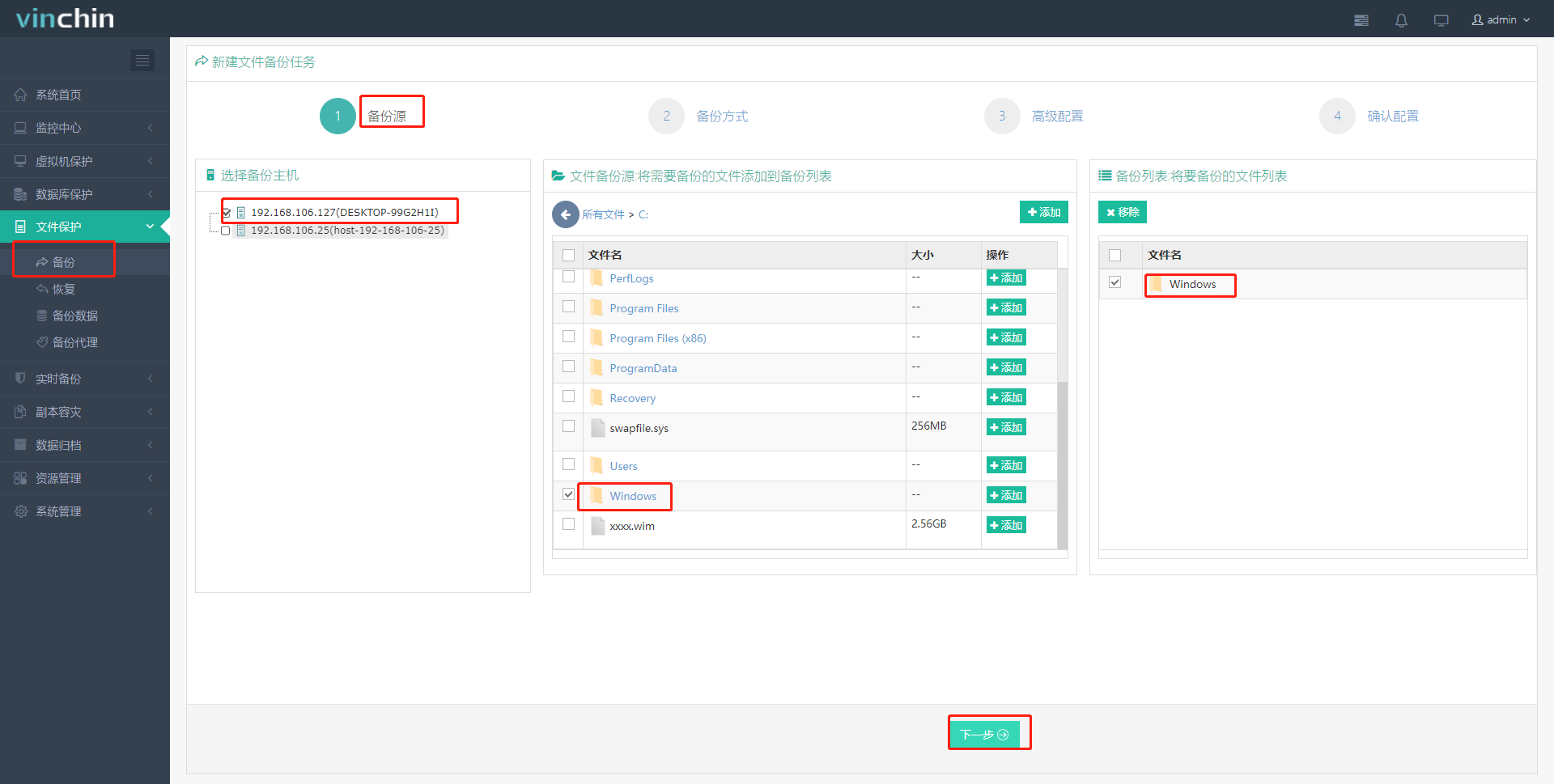1554x784 pixels.
Task: Open the Program Files folder
Action: pos(644,308)
